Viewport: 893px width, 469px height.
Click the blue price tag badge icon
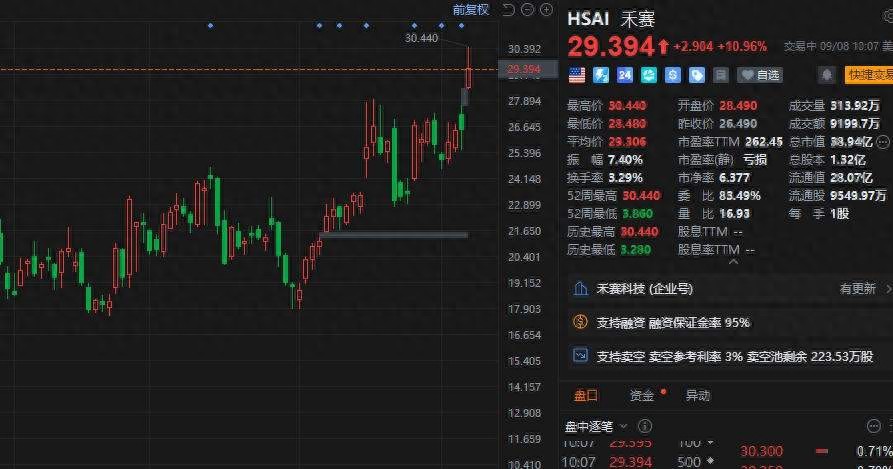click(697, 75)
